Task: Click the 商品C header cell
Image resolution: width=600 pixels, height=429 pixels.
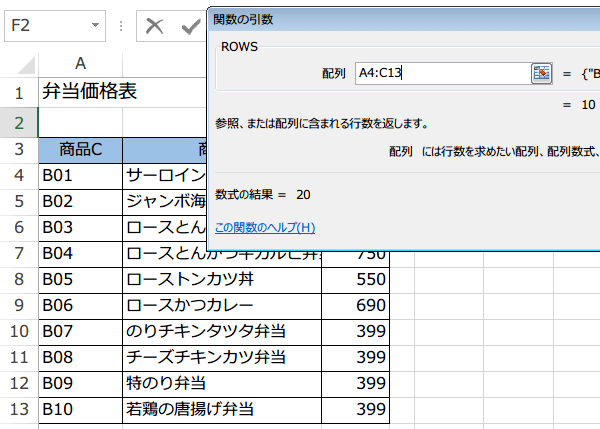Action: coord(80,150)
